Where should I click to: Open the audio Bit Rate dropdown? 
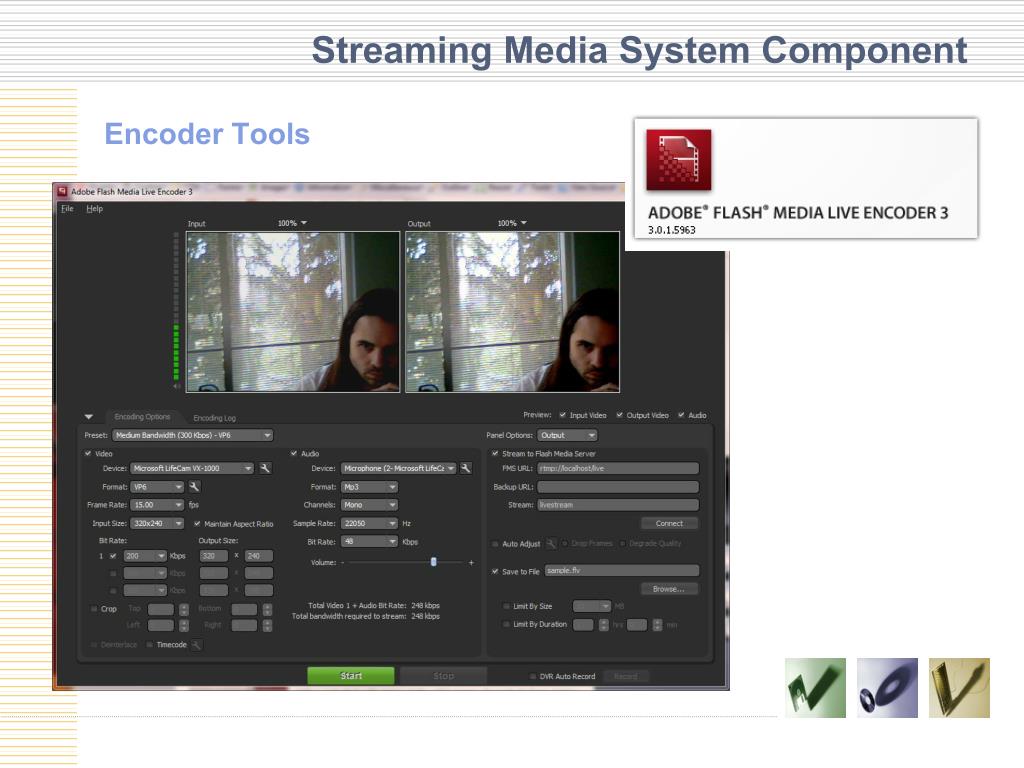(x=369, y=541)
